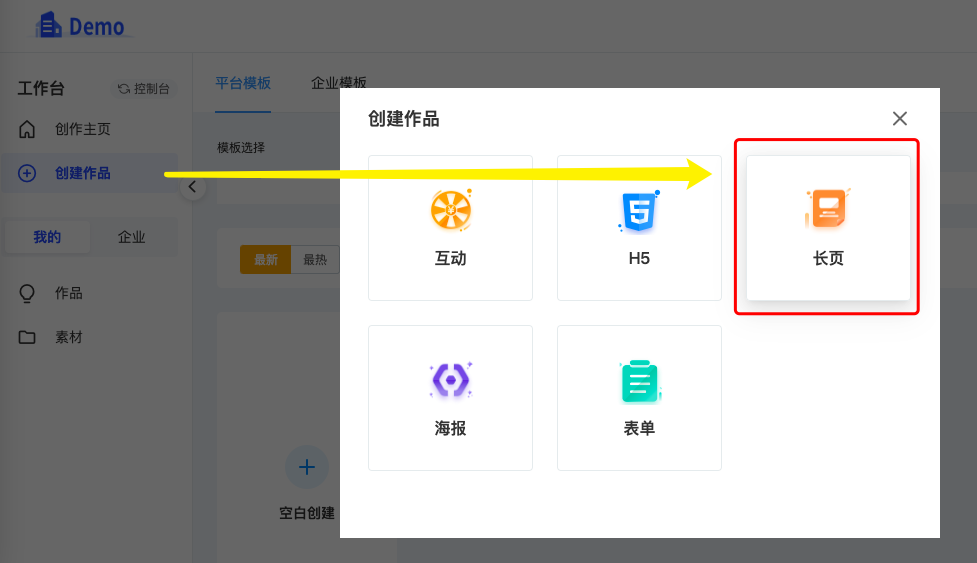This screenshot has height=563, width=977.
Task: Click the 工作台 heading
Action: pos(41,88)
